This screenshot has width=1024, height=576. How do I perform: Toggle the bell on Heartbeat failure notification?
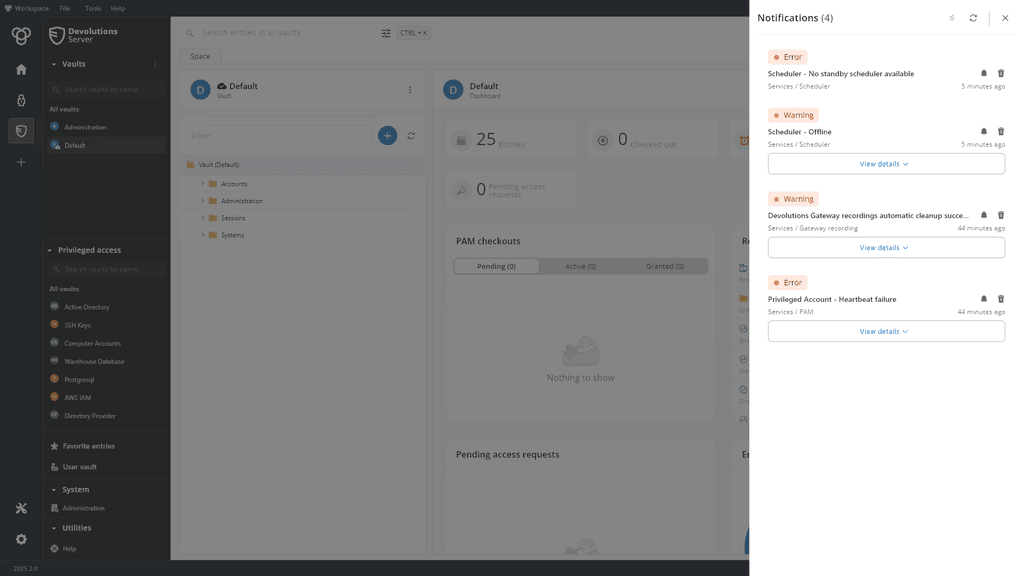(982, 299)
